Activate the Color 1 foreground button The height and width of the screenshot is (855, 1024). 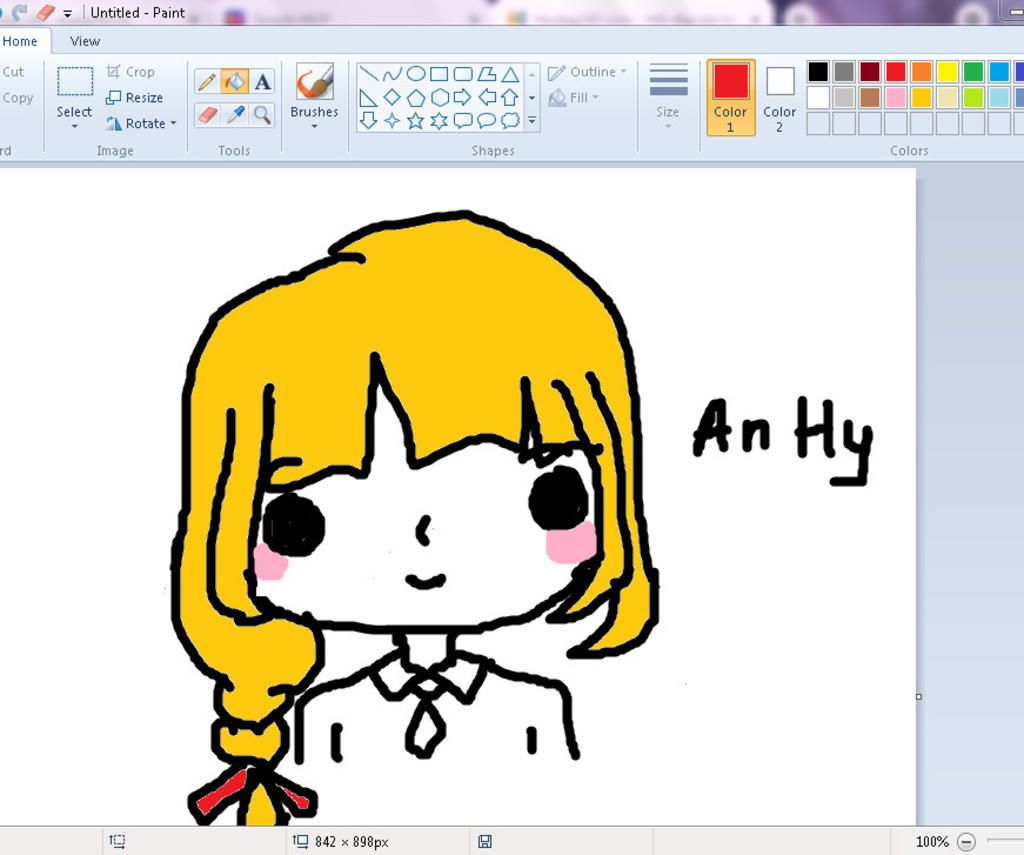731,97
